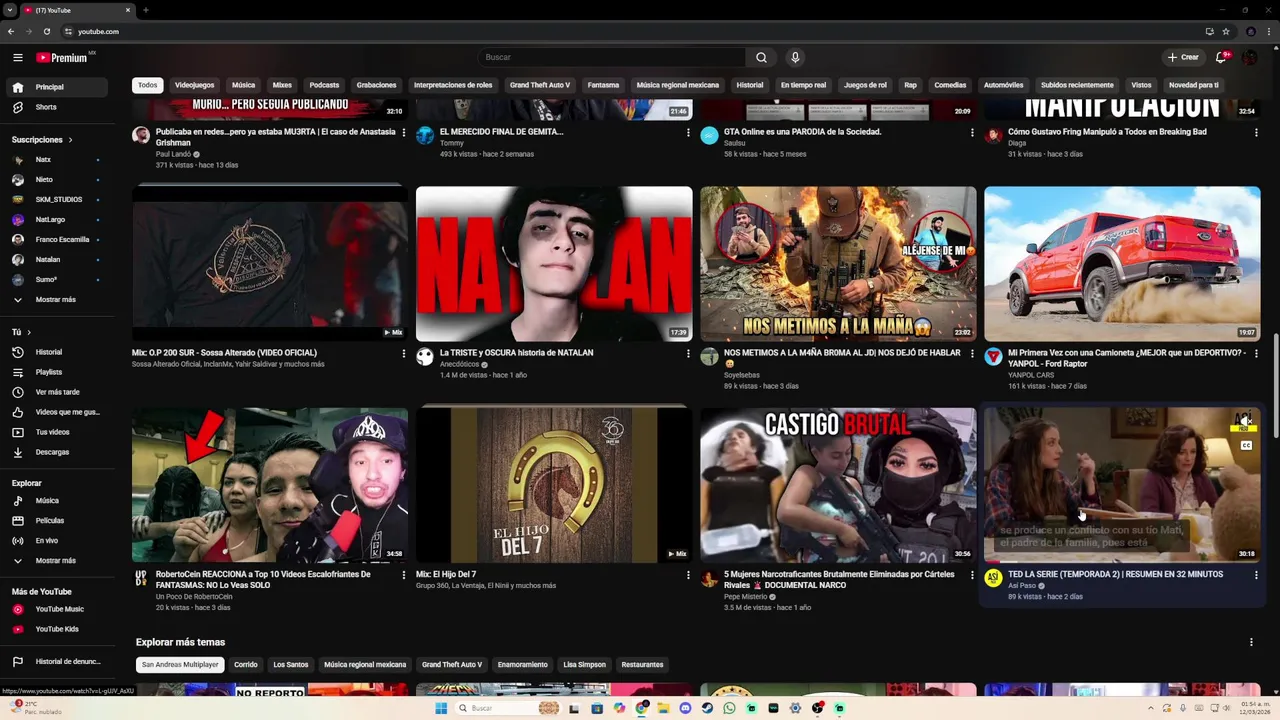Open options menu for O.P 200 SUR mix
This screenshot has height=720, width=1280.
(404, 353)
